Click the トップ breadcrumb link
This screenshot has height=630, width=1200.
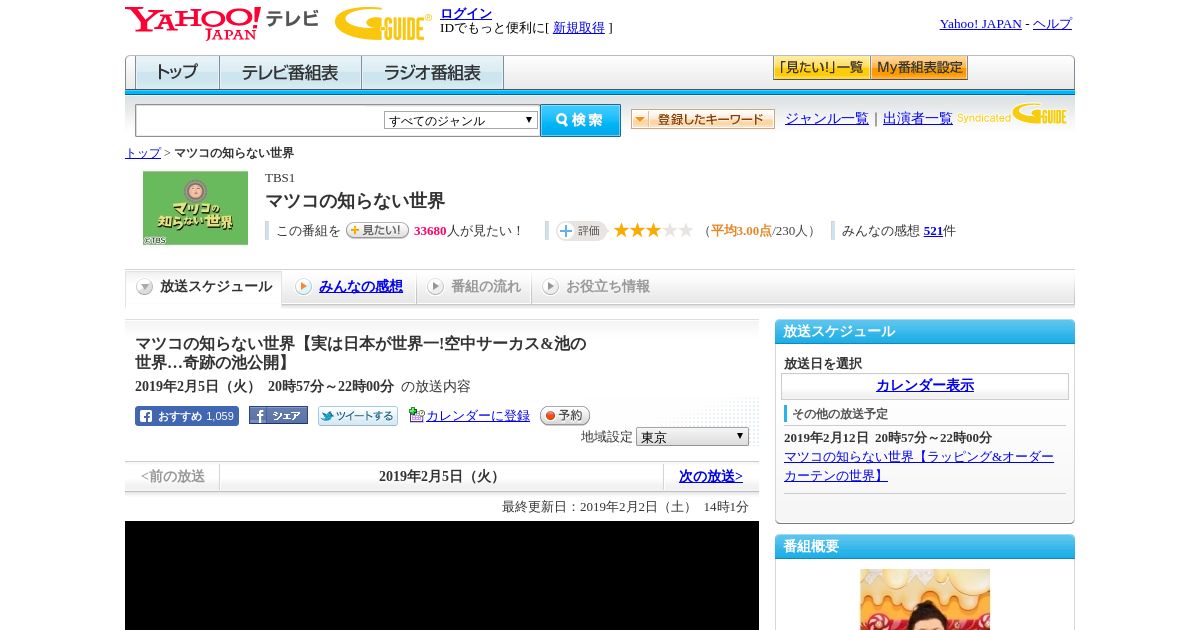[x=143, y=153]
